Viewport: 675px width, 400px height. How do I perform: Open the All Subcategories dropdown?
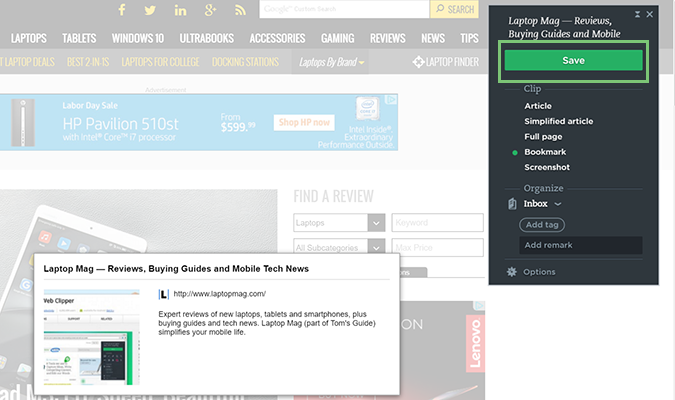pyautogui.click(x=339, y=248)
